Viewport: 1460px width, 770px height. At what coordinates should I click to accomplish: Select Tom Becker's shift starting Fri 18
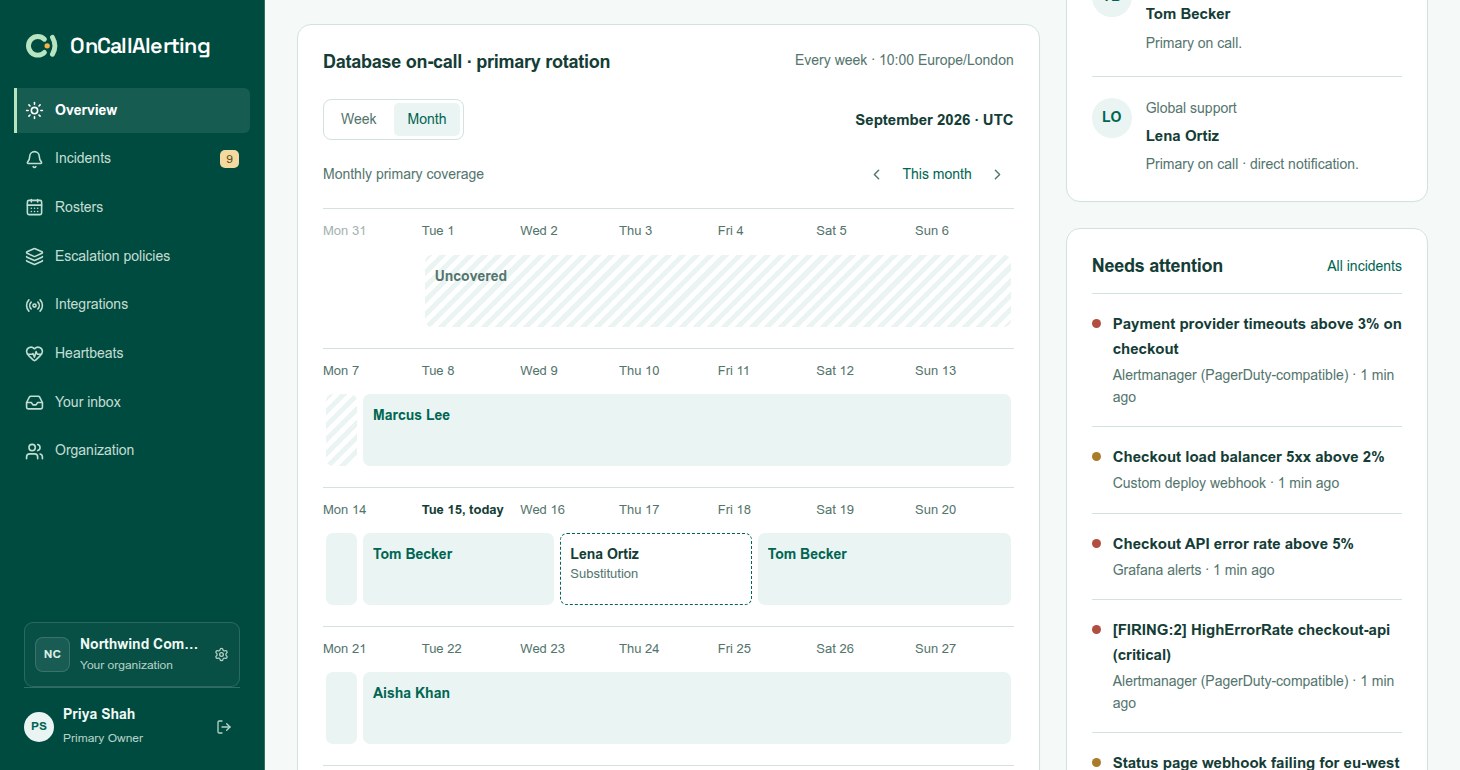tap(884, 569)
